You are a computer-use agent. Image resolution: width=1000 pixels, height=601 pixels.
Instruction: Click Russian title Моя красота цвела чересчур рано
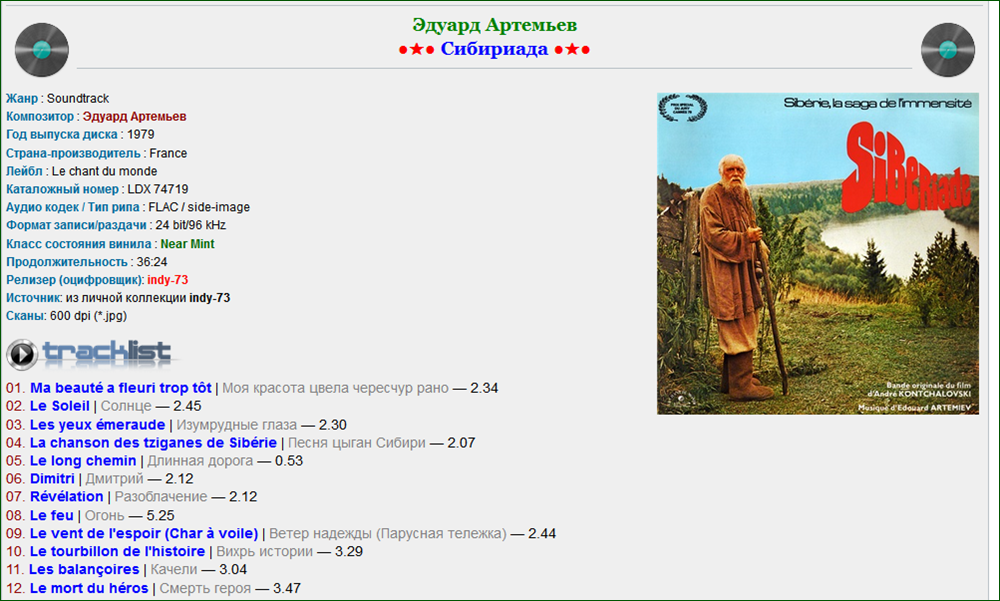point(335,388)
